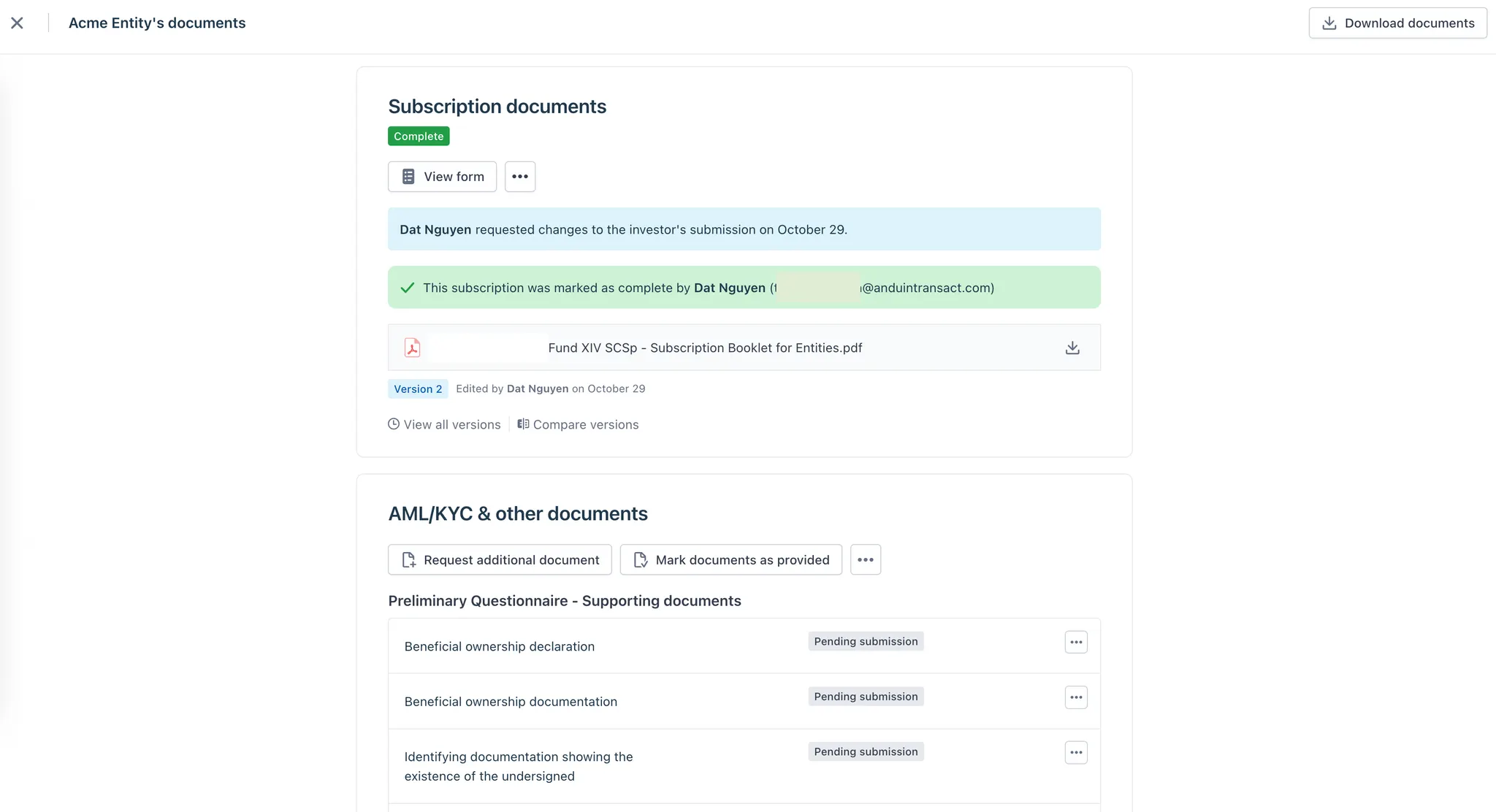Open the View form button
Screen dimensions: 1496x812
442,177
